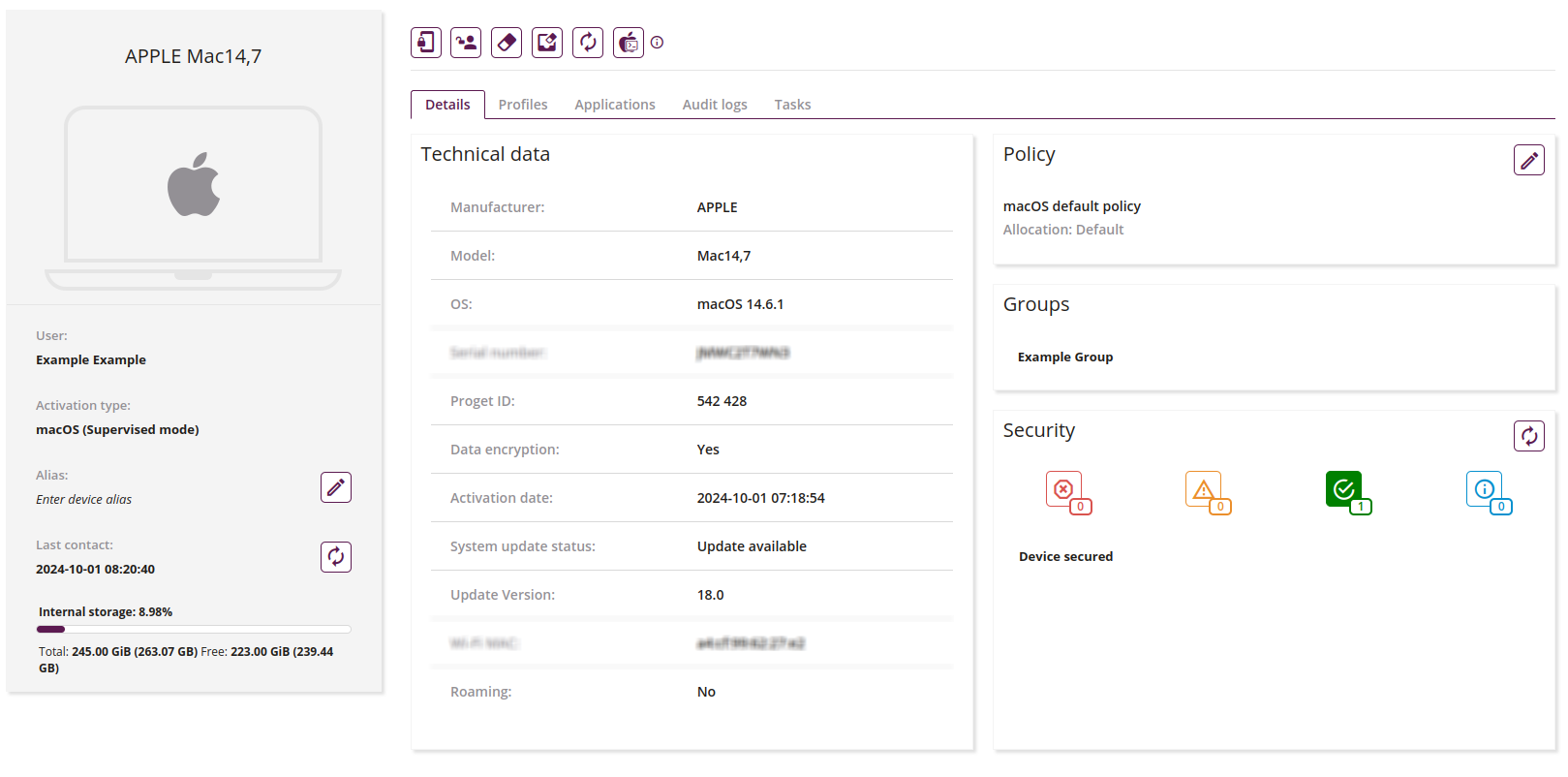The height and width of the screenshot is (777, 1568).
Task: Click the Proget ID value 542 428
Action: [x=722, y=401]
